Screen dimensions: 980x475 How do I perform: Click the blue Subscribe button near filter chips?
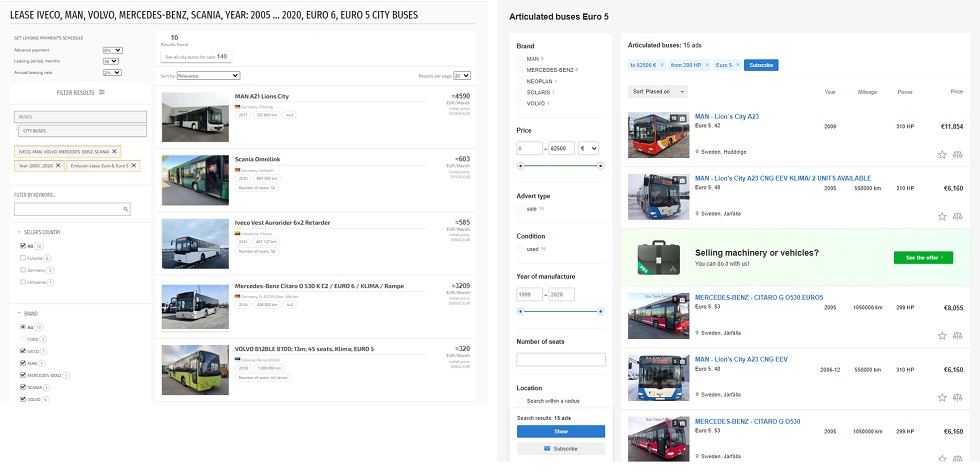click(761, 65)
